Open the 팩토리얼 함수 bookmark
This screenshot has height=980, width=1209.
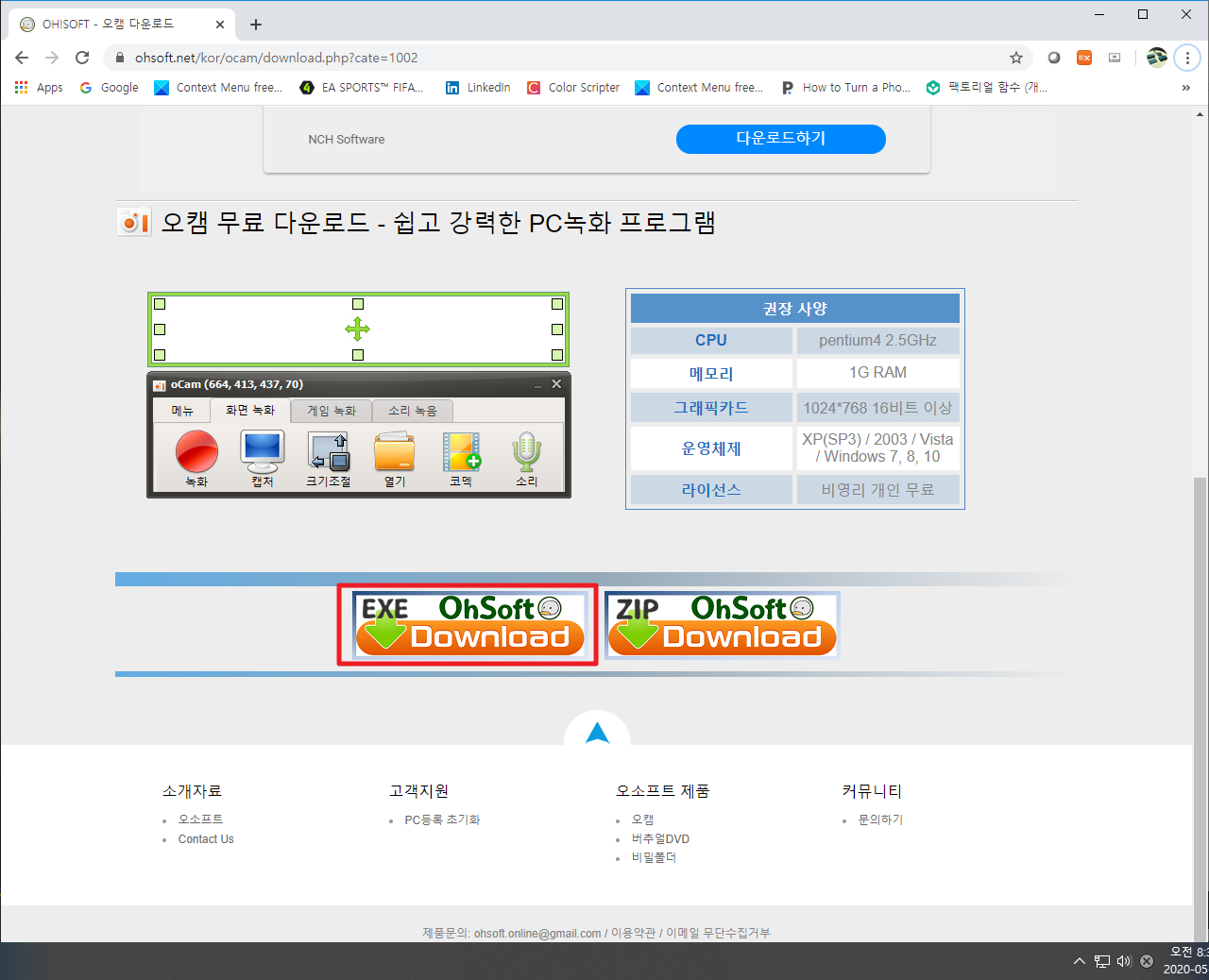click(987, 87)
